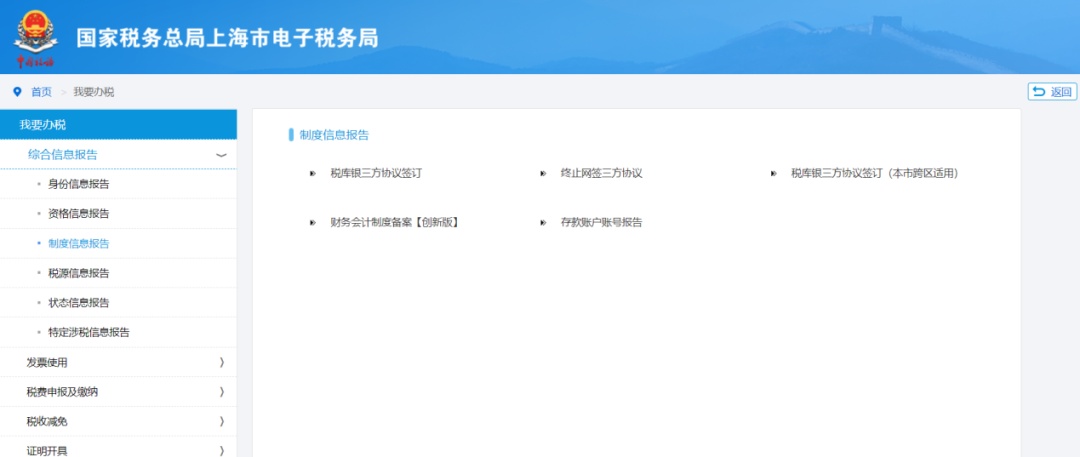Click the tax bureau emblem logo
This screenshot has height=457, width=1080.
(35, 38)
